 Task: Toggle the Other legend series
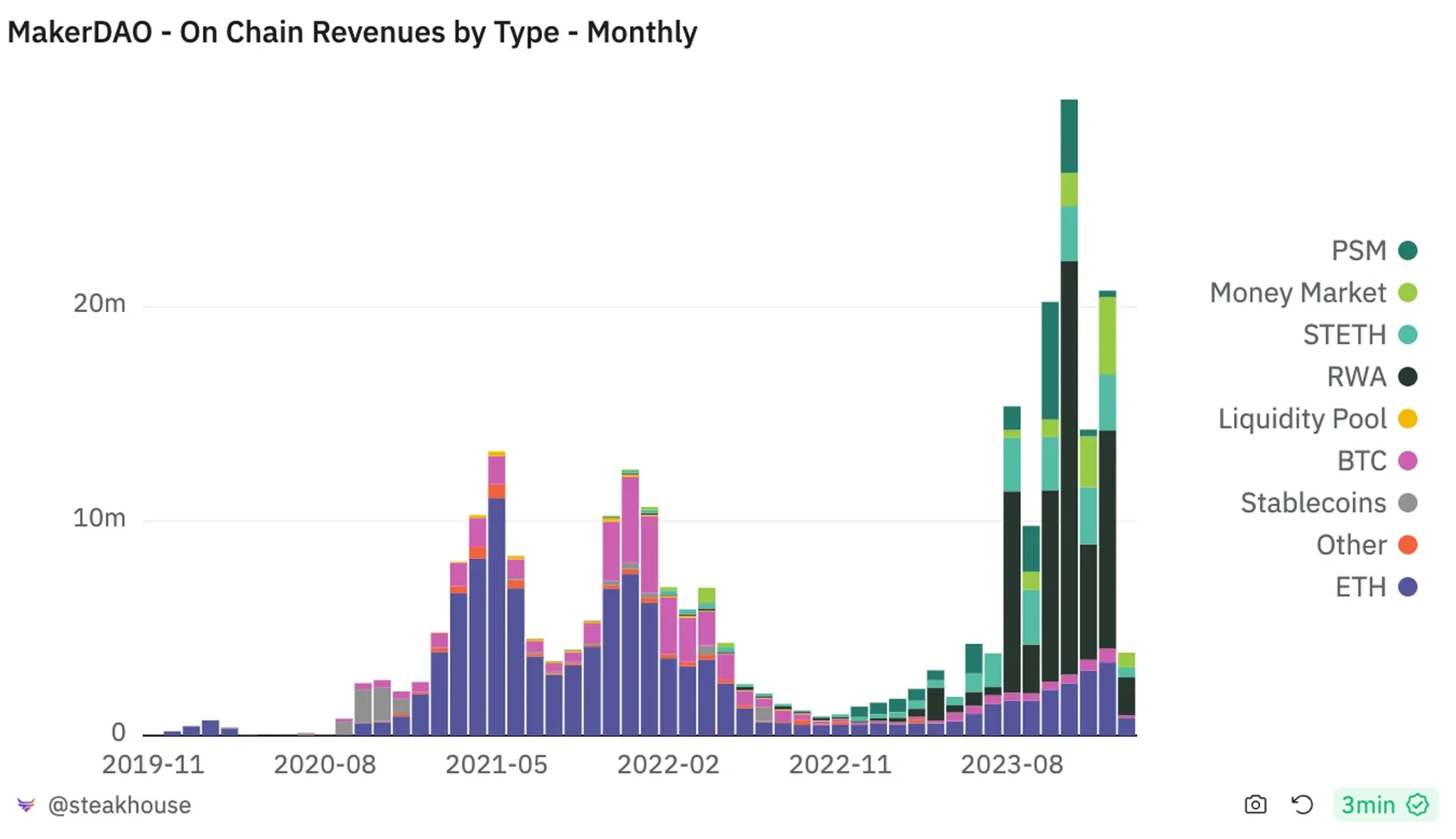pyautogui.click(x=1367, y=545)
